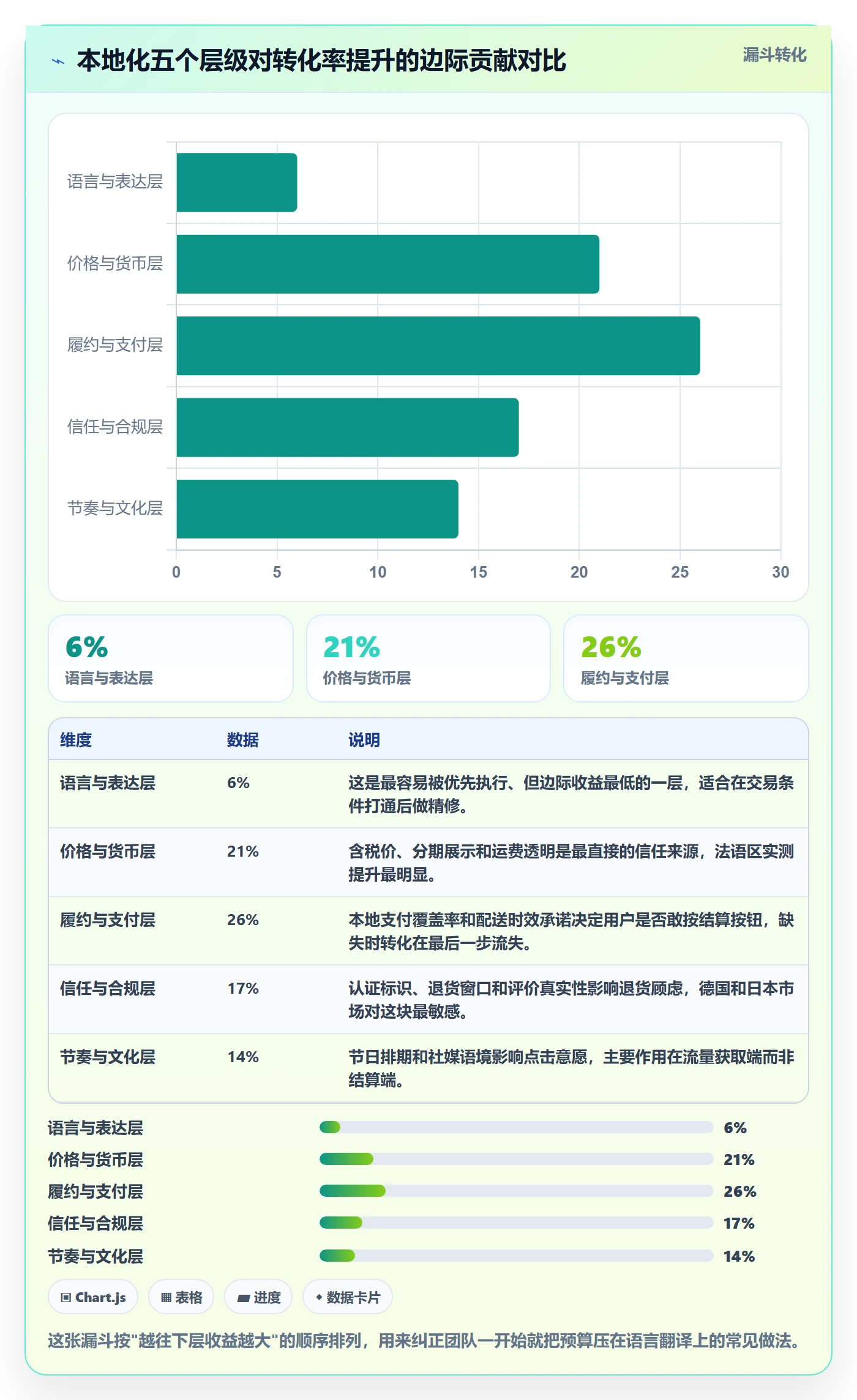Screen dimensions: 857x1400
Task: Click the chart's 价格与货币层 axis label
Action: (115, 264)
